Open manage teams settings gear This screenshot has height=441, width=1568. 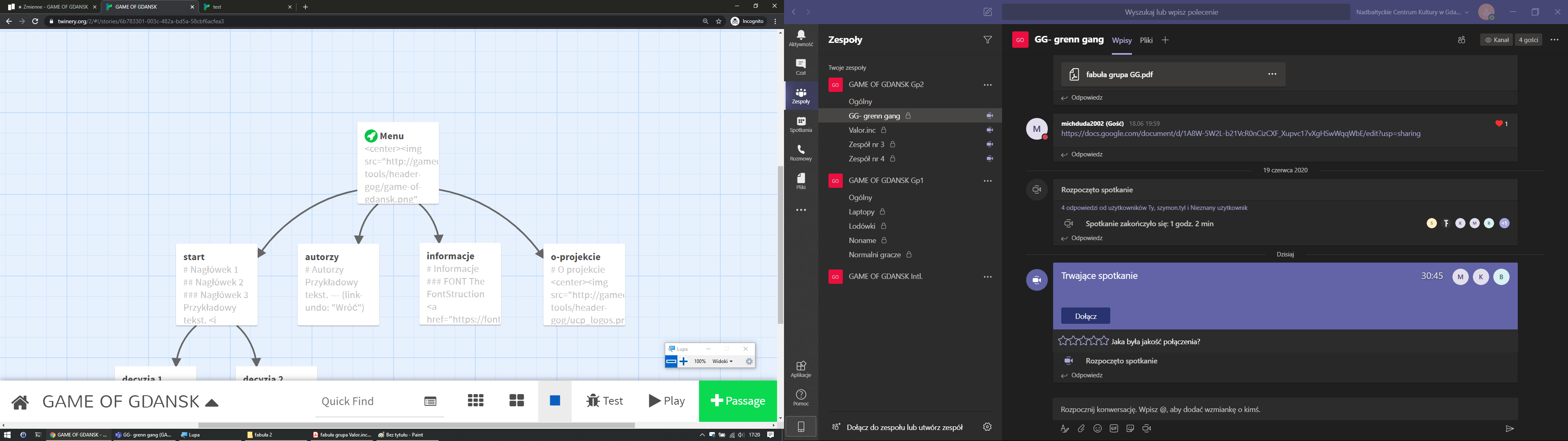[x=987, y=427]
